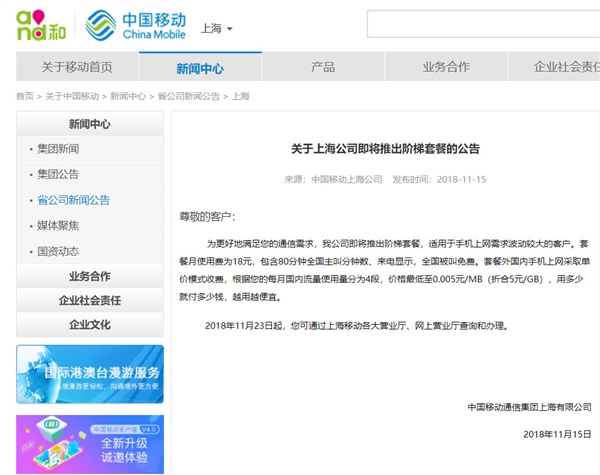The width and height of the screenshot is (600, 475).
Task: Select the 业务合作 top navigation tab
Action: 446,68
